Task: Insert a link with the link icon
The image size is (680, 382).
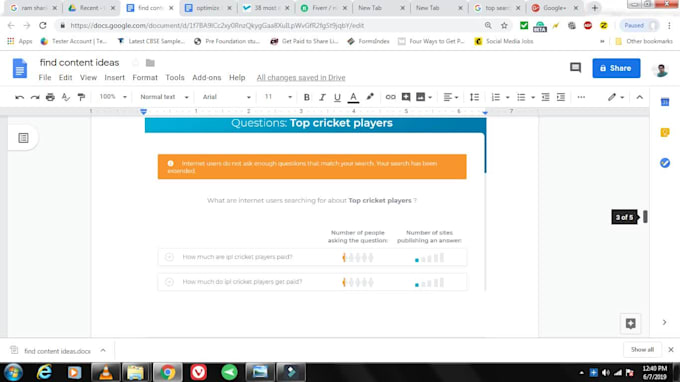Action: [x=390, y=97]
